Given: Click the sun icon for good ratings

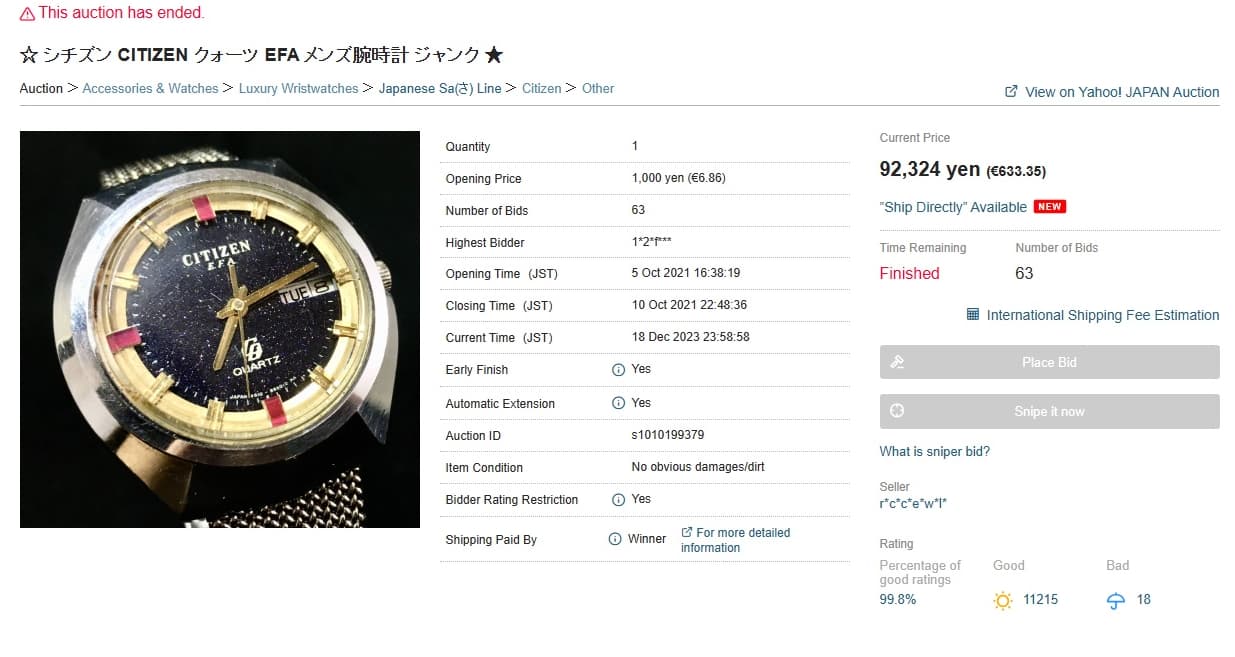Looking at the screenshot, I should click(x=1003, y=600).
